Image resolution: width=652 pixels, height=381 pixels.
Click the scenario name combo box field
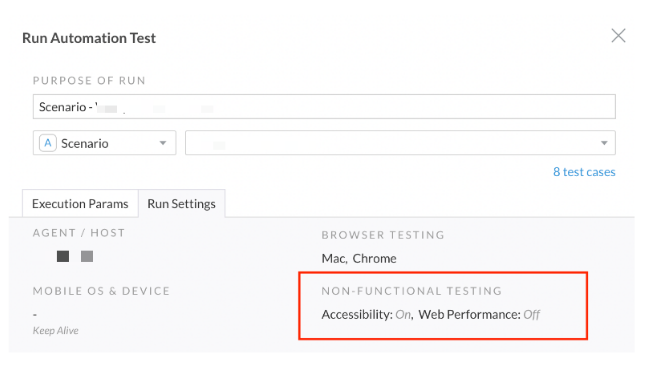click(x=400, y=143)
